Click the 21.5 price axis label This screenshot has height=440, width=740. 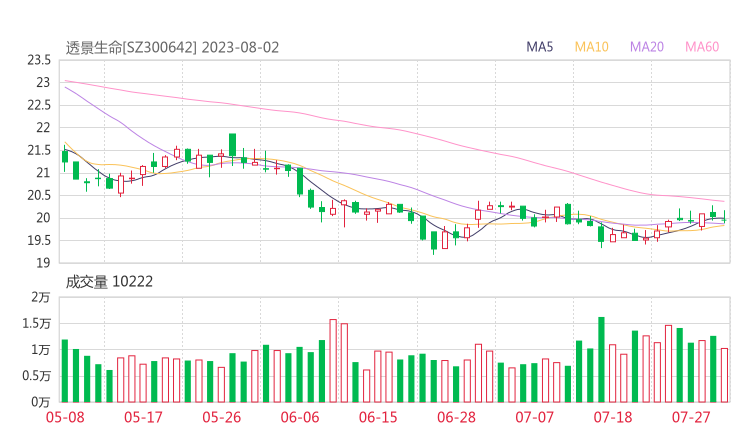click(x=39, y=150)
